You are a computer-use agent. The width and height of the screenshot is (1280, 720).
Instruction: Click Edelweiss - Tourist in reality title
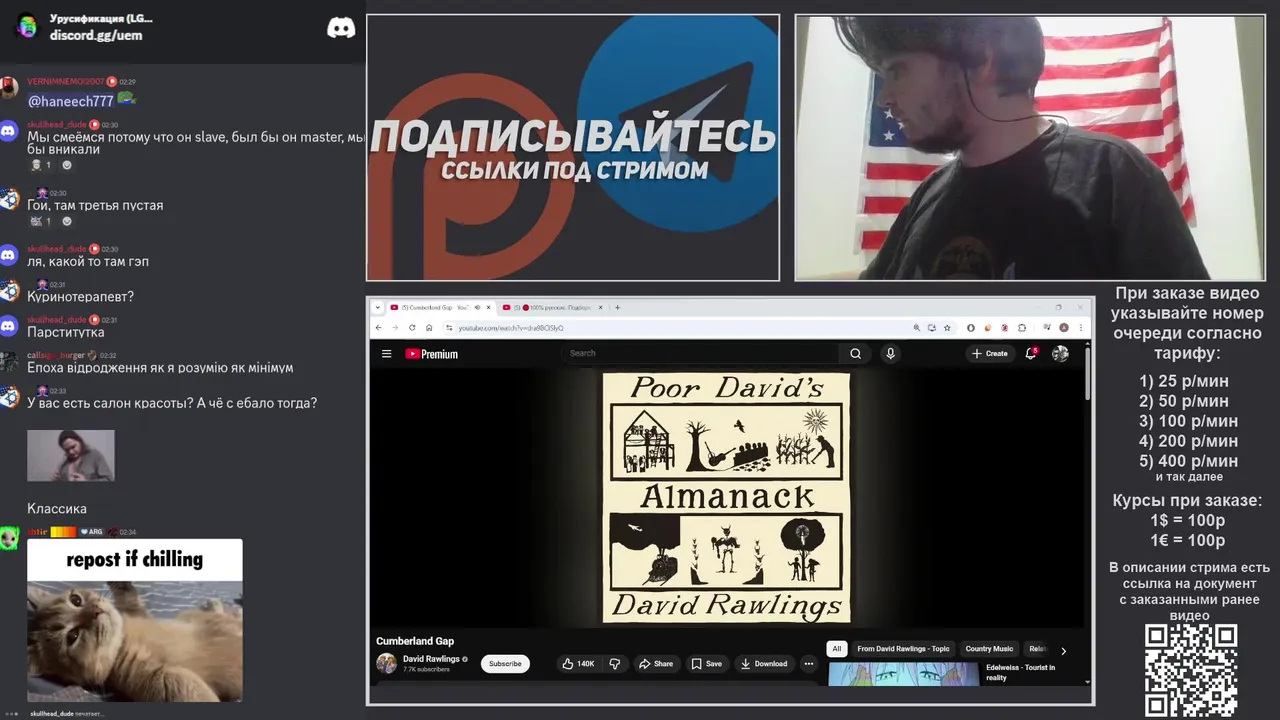pyautogui.click(x=1020, y=672)
